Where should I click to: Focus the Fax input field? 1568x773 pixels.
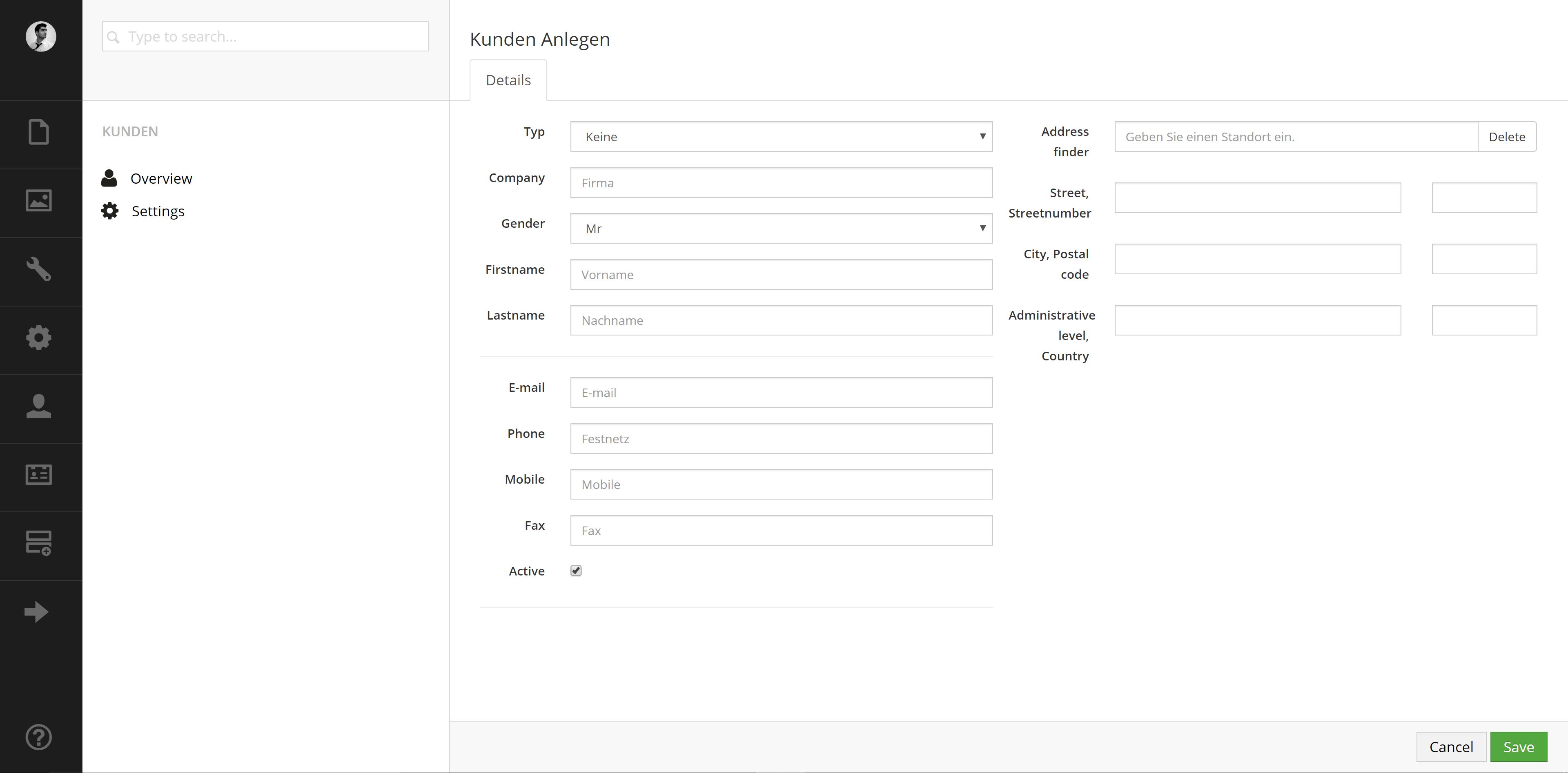[781, 530]
